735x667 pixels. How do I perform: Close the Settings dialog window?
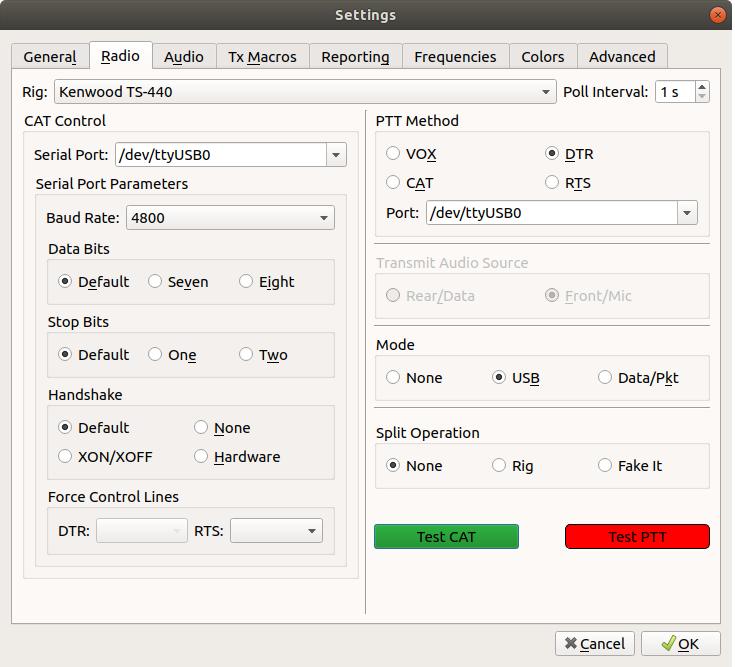(x=717, y=14)
